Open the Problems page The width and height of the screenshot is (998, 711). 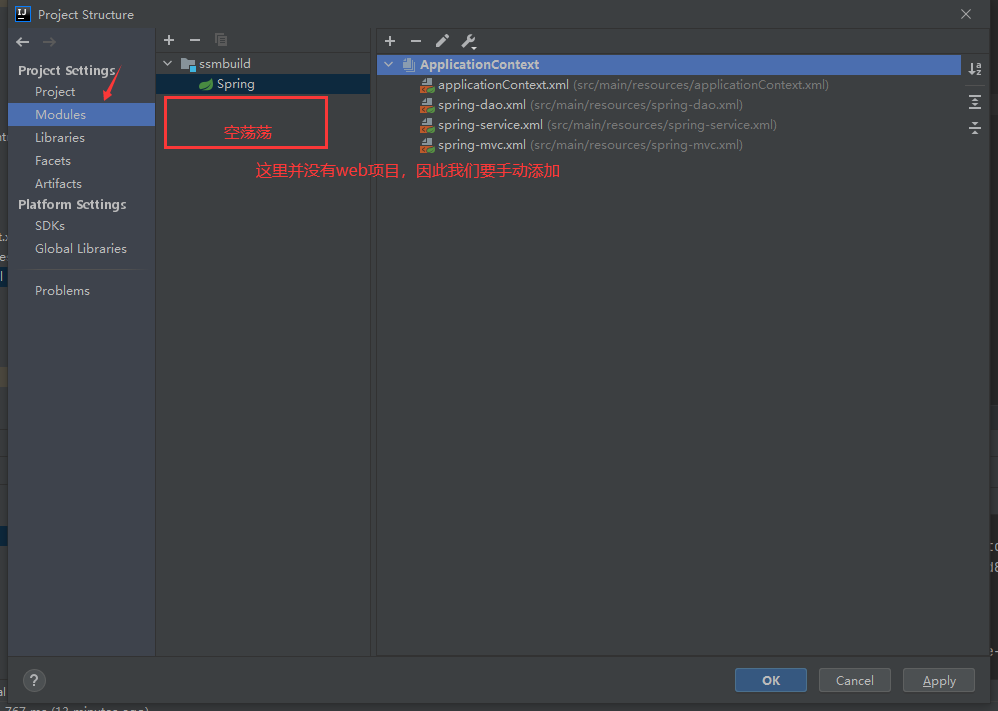[x=62, y=290]
